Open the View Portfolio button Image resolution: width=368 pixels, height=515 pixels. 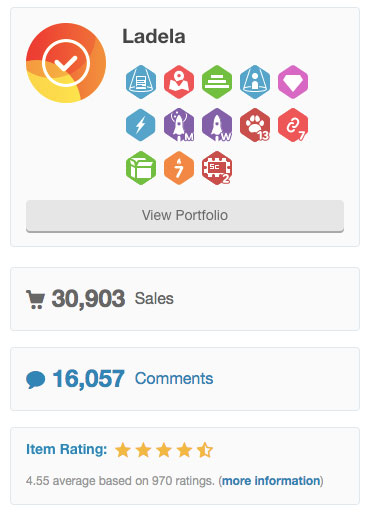(x=185, y=216)
